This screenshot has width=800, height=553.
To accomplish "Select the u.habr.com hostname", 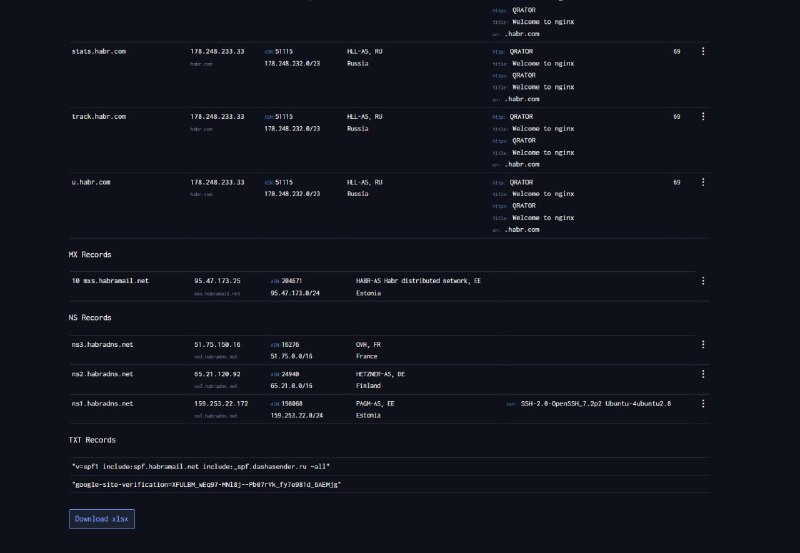I will click(91, 182).
